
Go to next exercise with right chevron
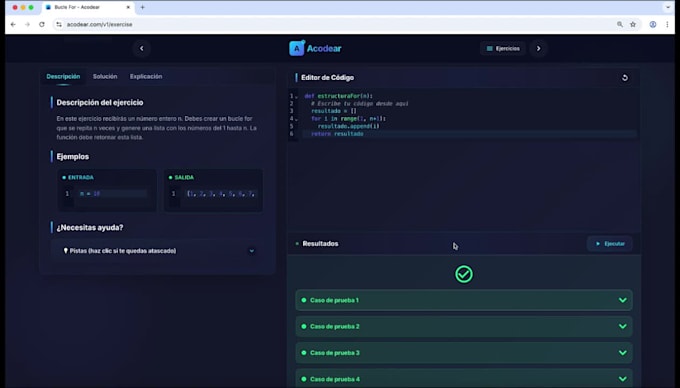[538, 49]
